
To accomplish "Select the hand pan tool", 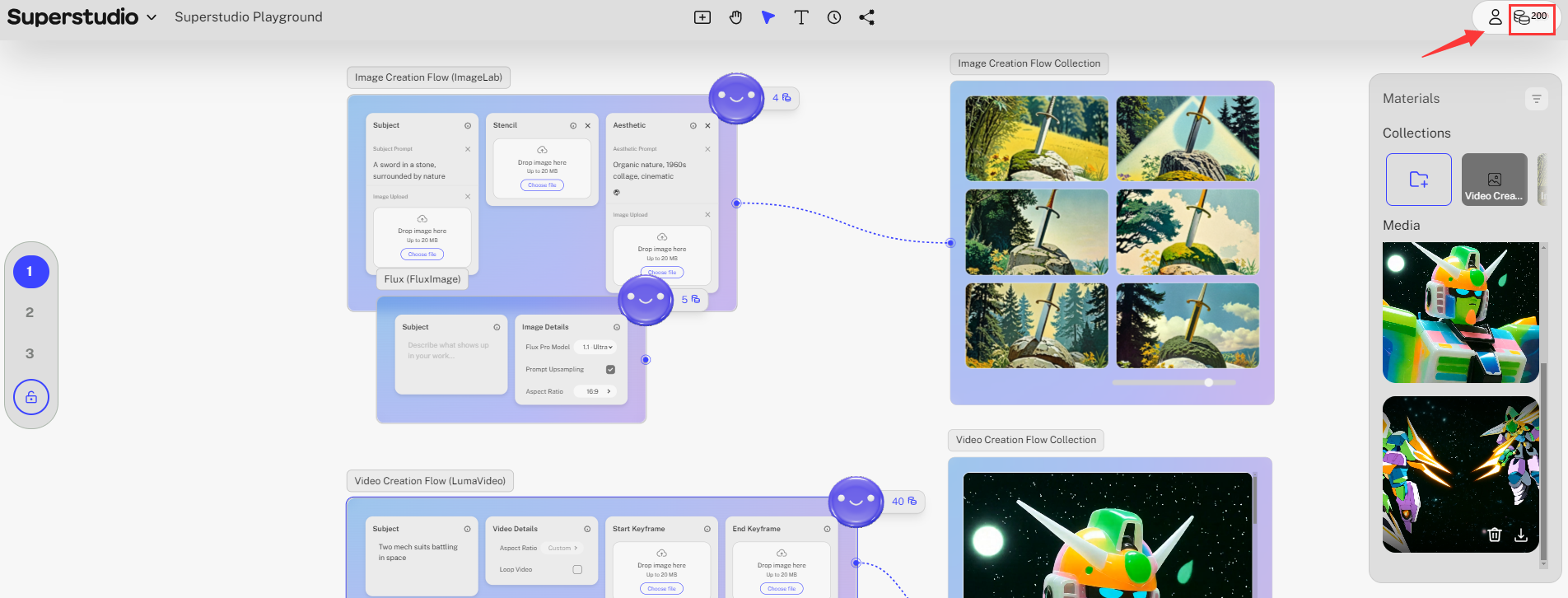I will pyautogui.click(x=735, y=17).
